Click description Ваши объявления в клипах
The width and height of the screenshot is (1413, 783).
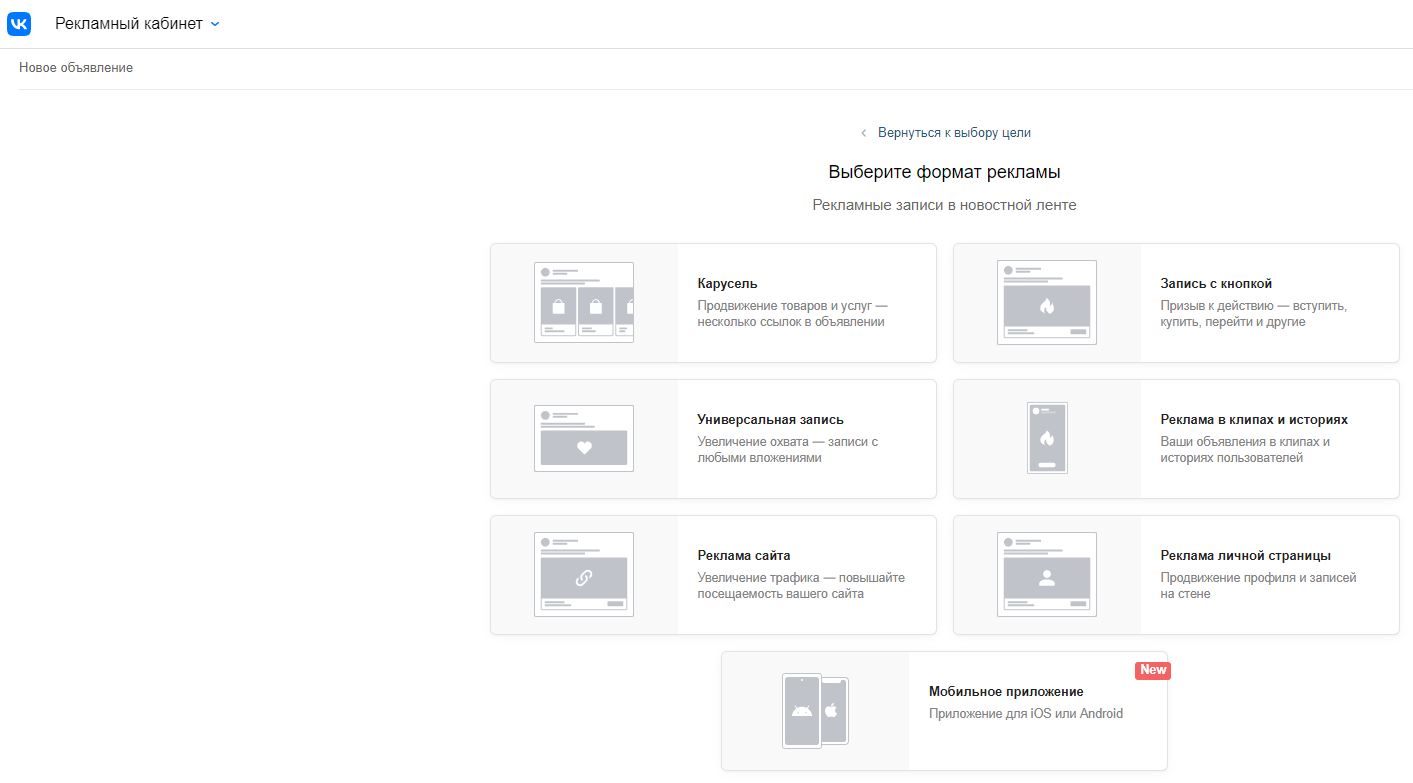[1245, 450]
